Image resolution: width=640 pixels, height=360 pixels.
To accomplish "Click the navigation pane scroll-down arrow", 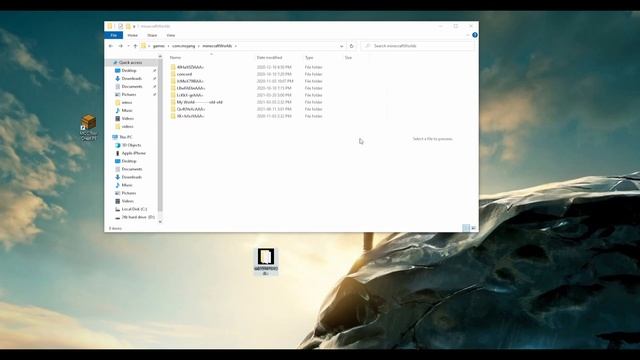I will 160,222.
